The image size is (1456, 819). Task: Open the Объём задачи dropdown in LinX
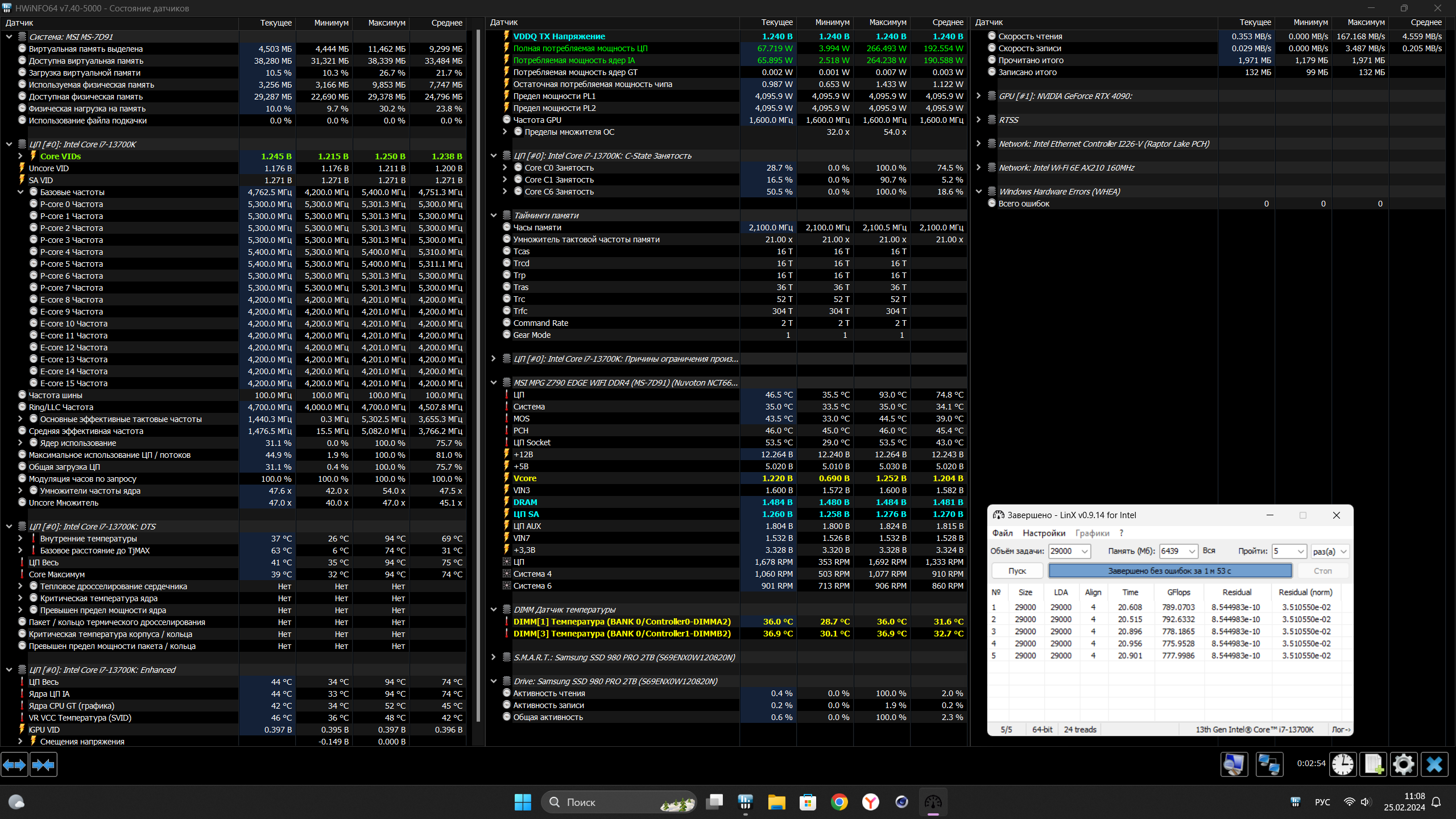click(1085, 551)
